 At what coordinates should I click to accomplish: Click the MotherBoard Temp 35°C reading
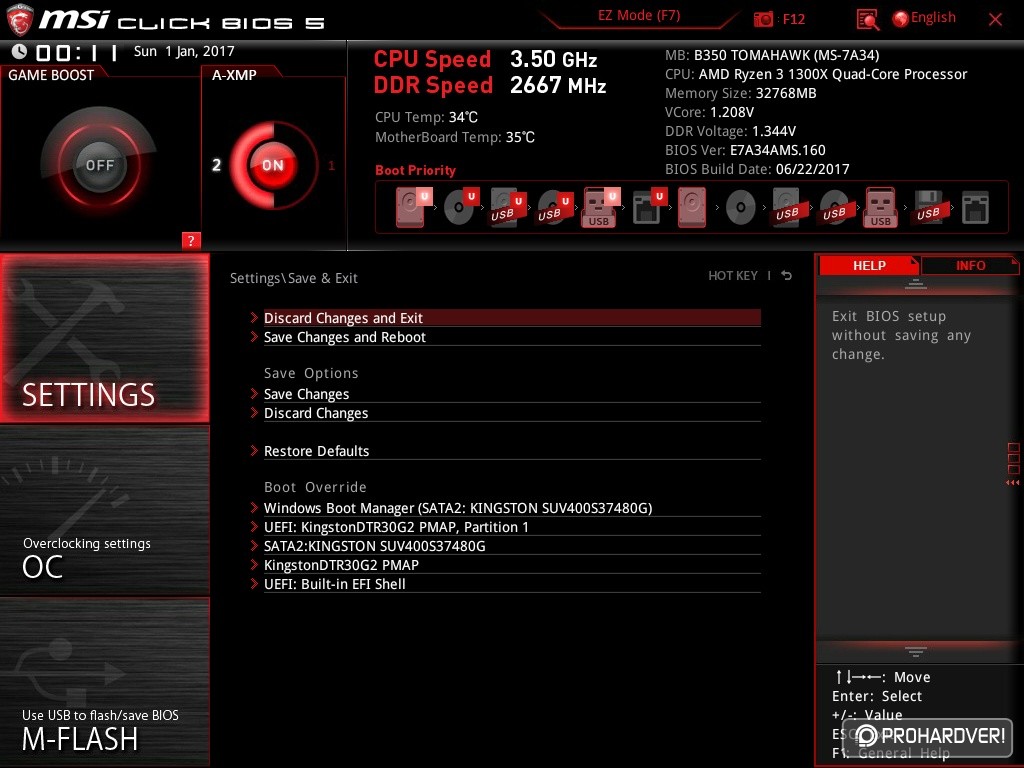point(455,137)
